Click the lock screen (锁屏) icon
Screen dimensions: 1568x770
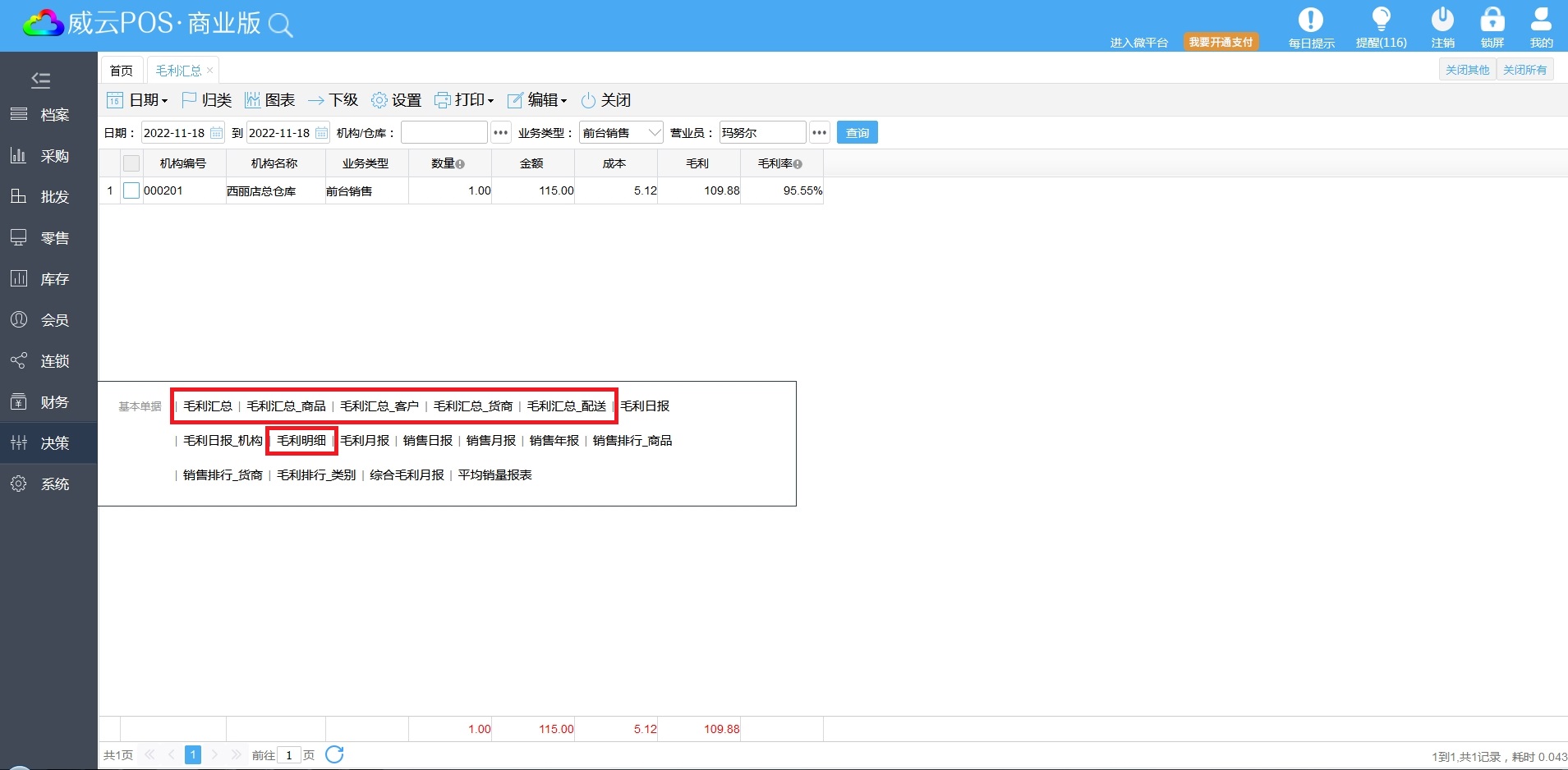point(1492,20)
